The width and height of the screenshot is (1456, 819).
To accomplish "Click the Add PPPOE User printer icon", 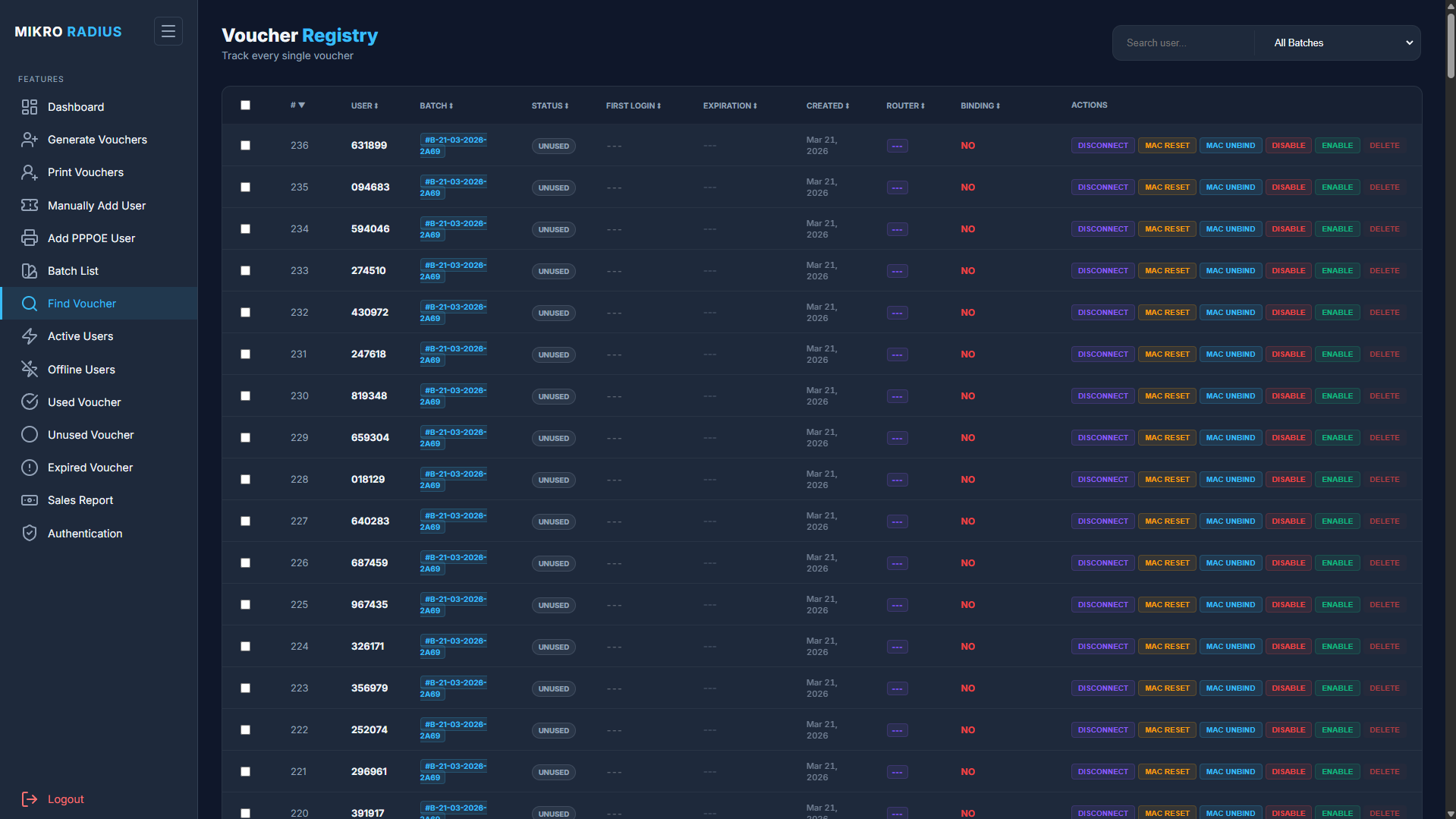I will coord(30,238).
